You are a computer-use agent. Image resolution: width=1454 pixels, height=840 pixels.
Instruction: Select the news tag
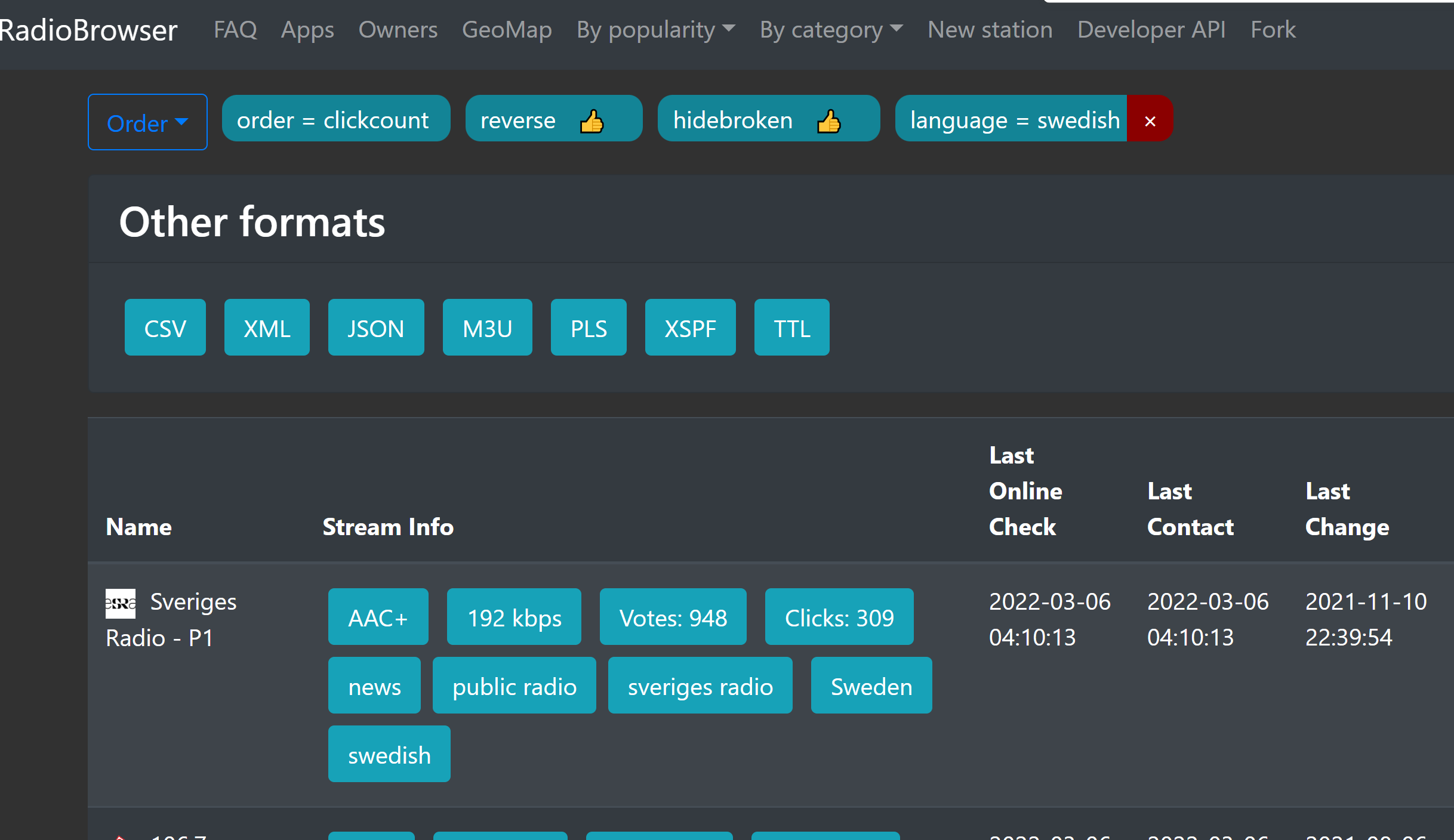click(374, 685)
